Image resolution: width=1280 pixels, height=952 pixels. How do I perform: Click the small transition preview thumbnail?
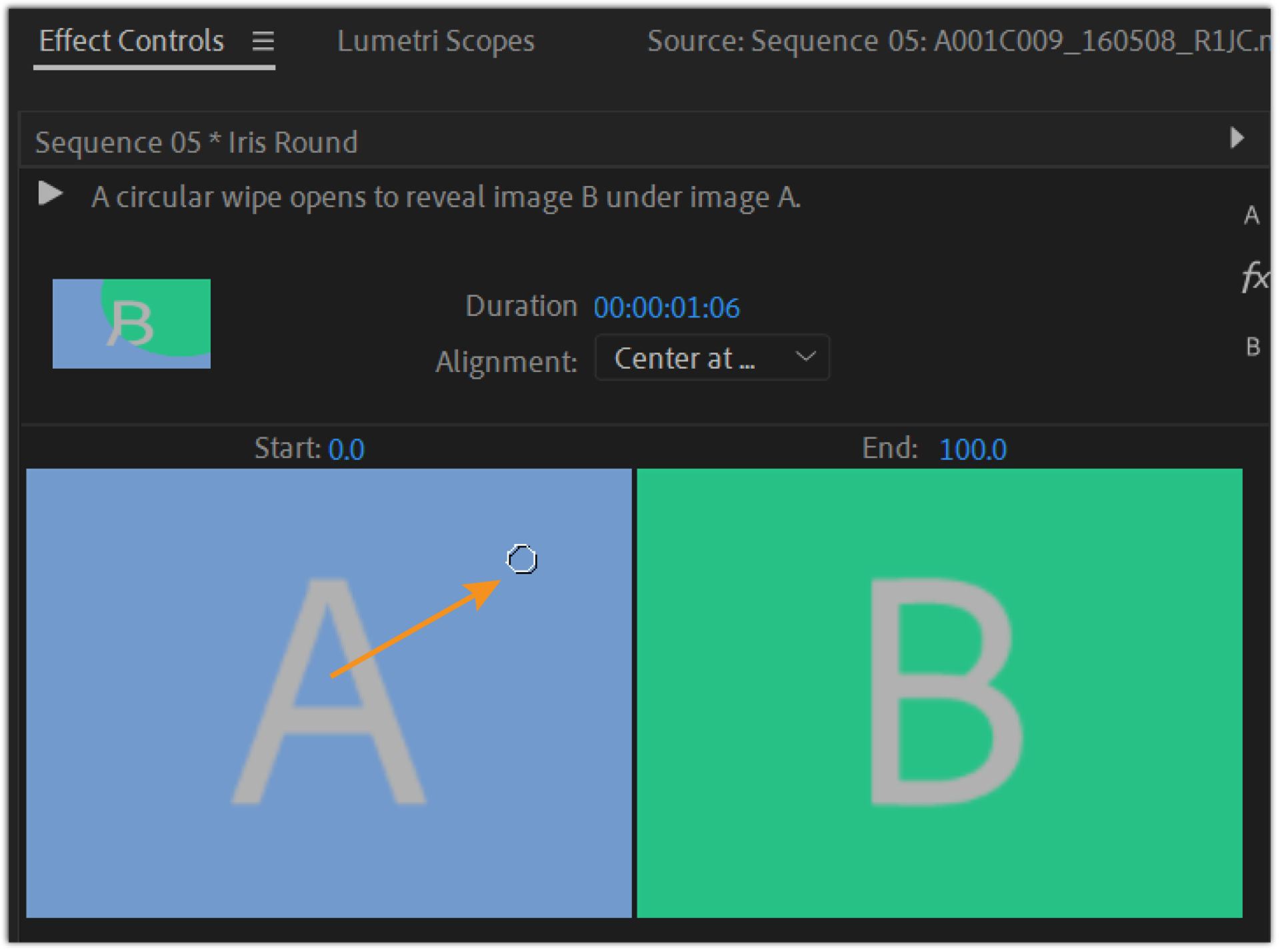[x=131, y=323]
